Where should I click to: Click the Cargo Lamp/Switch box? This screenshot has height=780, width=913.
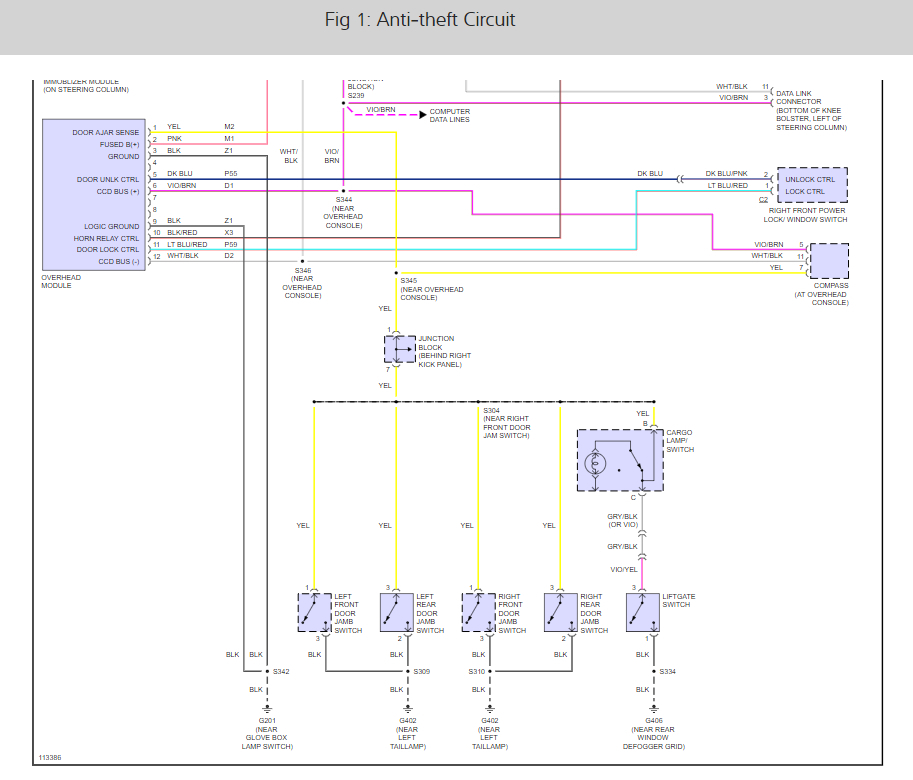620,460
